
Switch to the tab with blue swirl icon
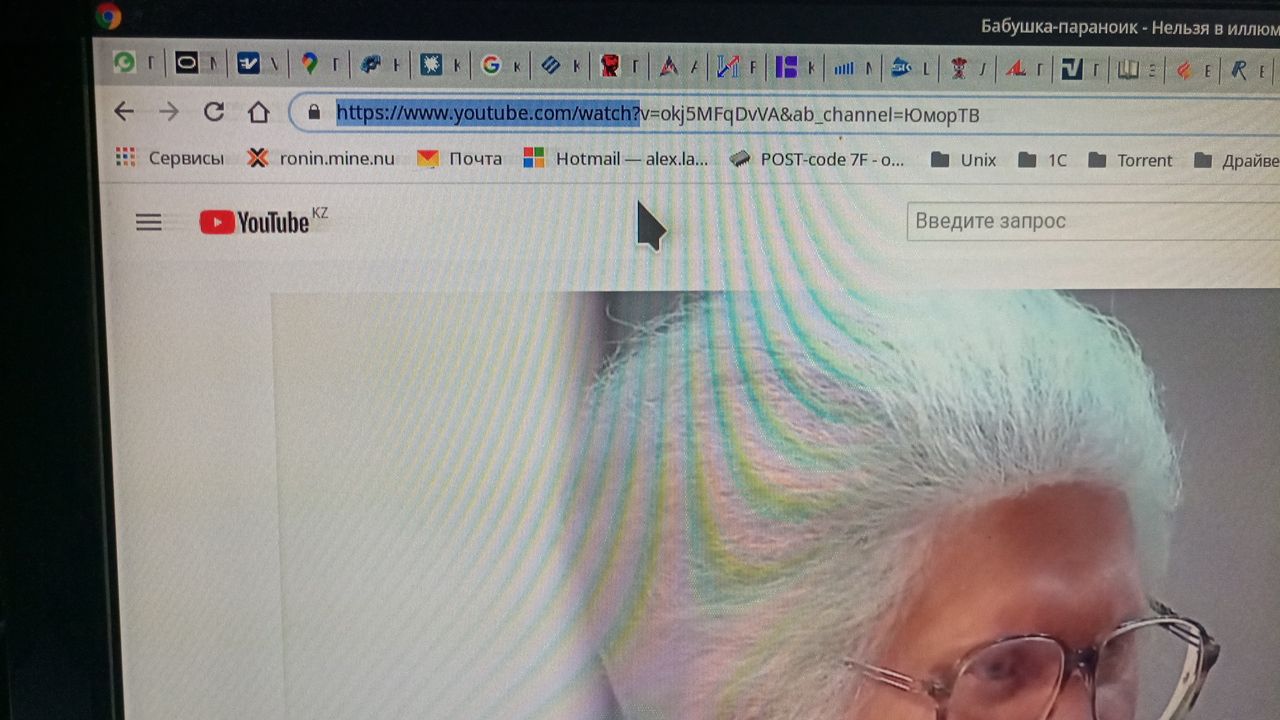(x=370, y=65)
